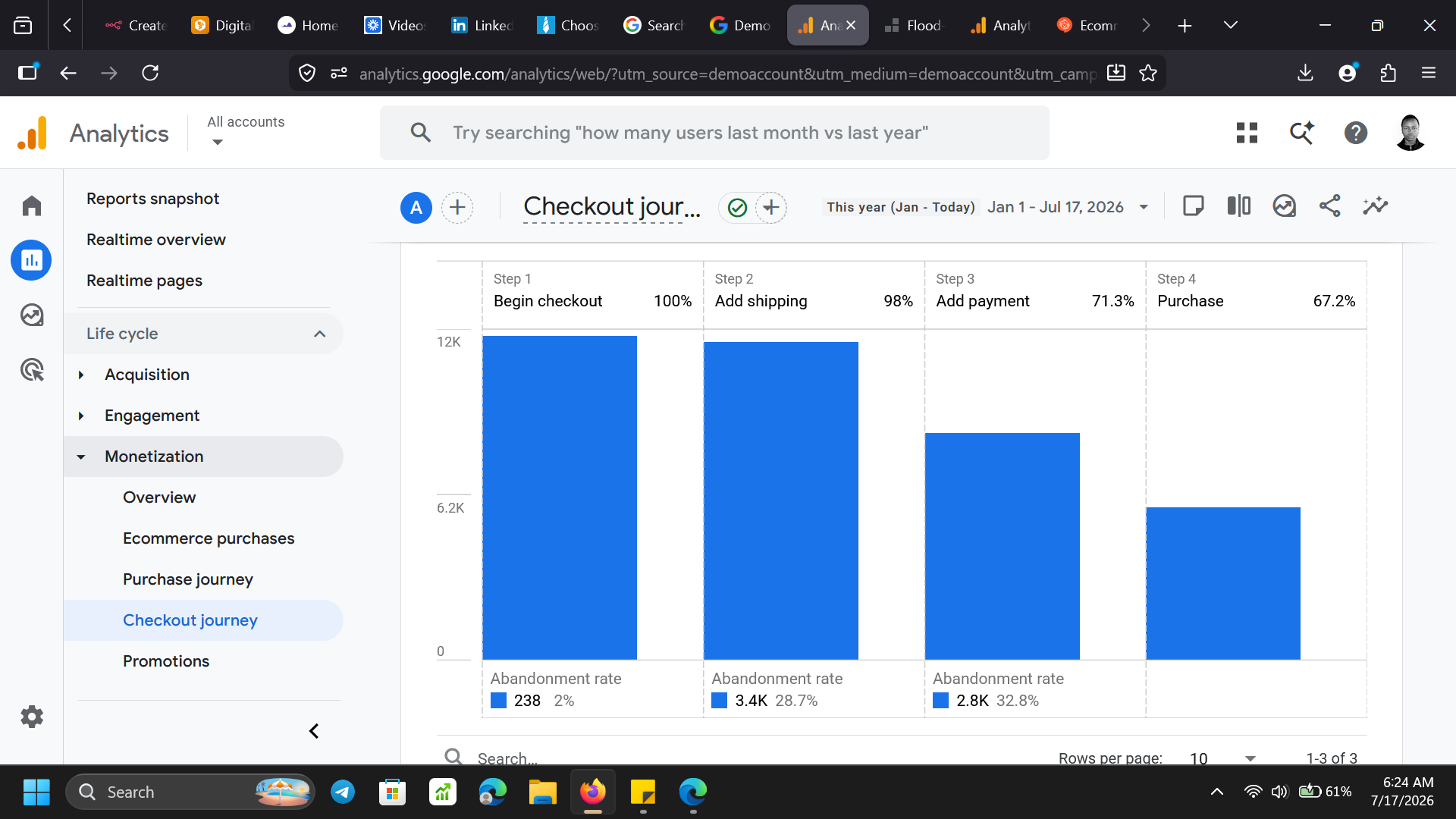Open the date range dropdown arrow

pyautogui.click(x=1144, y=207)
